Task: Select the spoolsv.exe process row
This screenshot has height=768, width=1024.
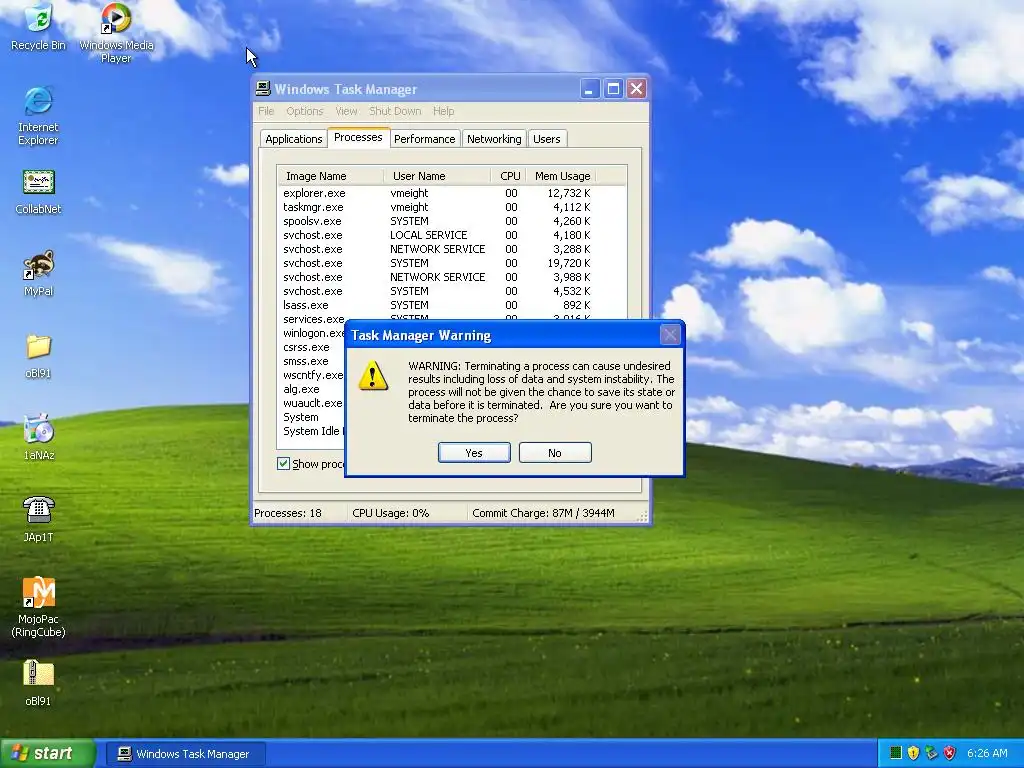Action: tap(436, 221)
